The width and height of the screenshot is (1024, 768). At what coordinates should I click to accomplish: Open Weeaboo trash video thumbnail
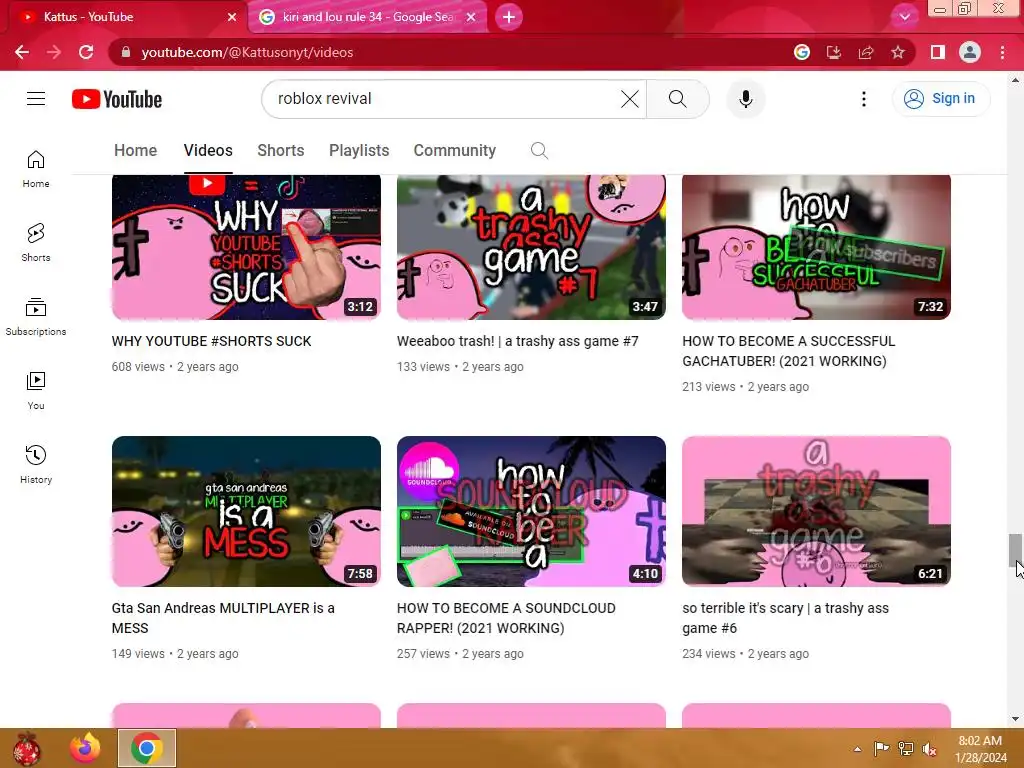point(532,247)
